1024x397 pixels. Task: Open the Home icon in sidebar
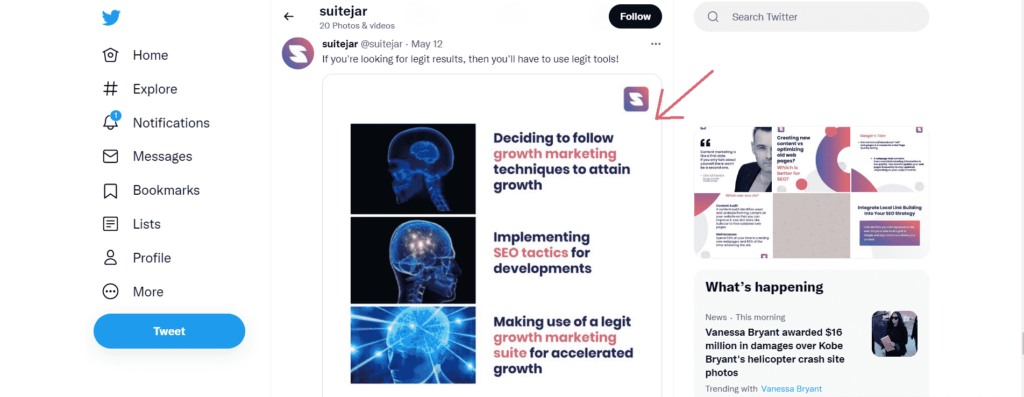110,55
